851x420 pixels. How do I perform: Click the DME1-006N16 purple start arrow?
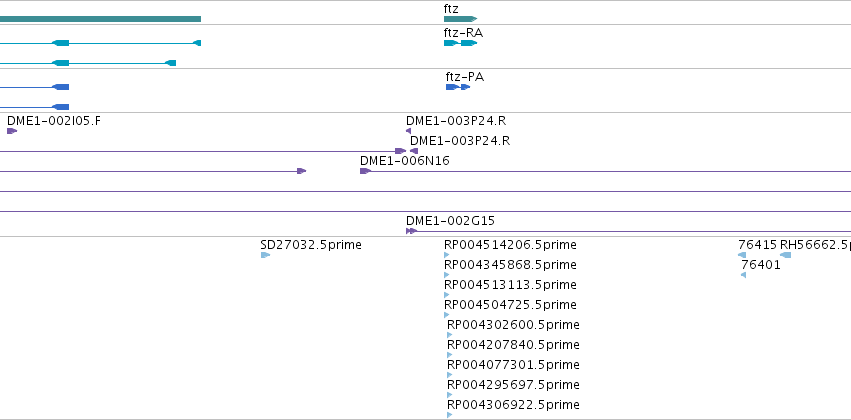(365, 171)
